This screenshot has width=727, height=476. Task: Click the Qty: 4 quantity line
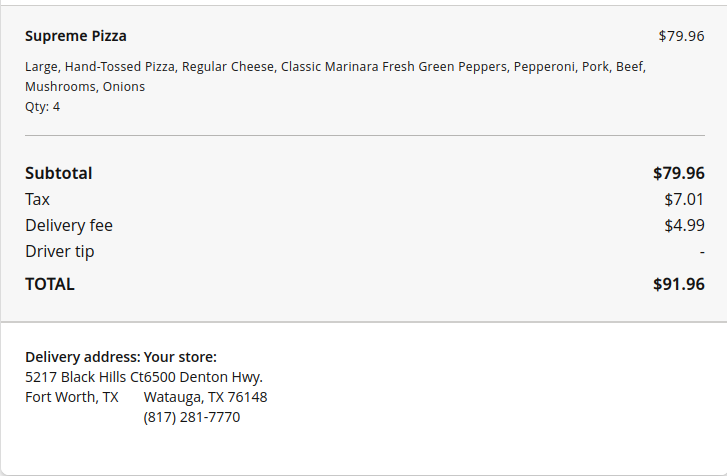(42, 106)
